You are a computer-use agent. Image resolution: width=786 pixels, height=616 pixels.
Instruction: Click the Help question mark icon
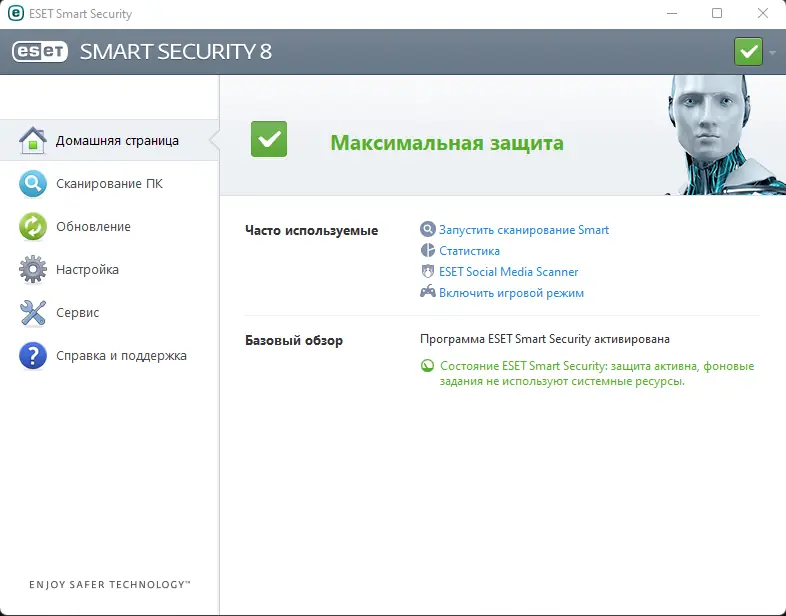(33, 356)
